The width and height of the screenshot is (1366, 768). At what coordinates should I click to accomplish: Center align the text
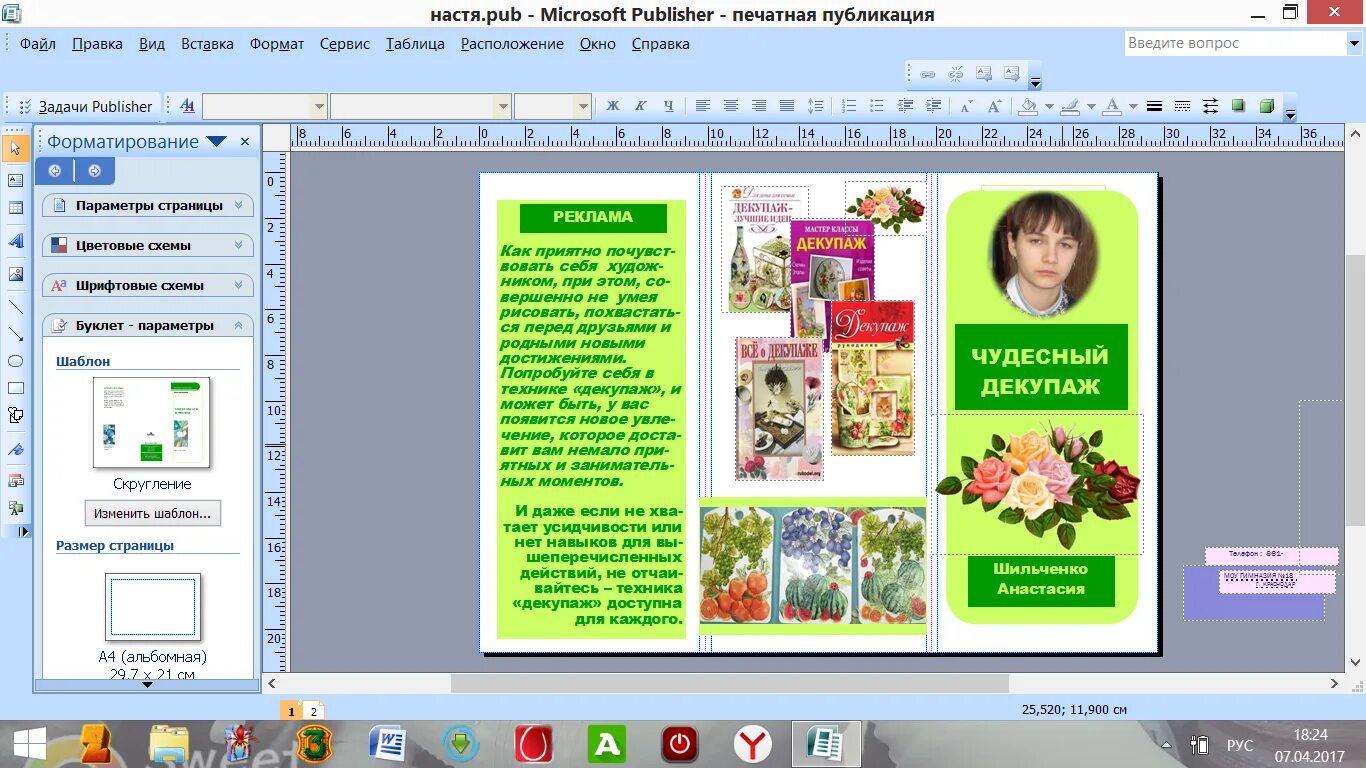[731, 106]
